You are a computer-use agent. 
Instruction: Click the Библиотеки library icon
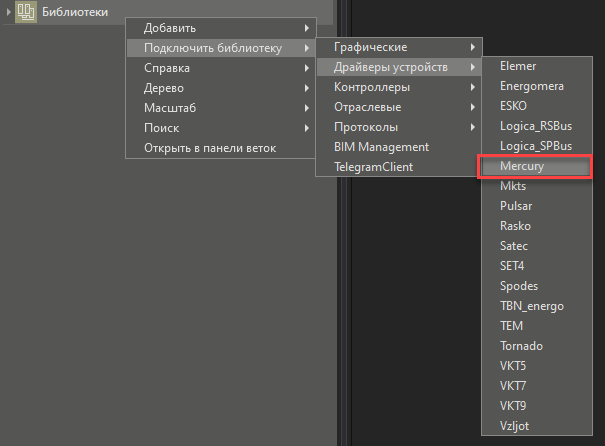[x=26, y=12]
